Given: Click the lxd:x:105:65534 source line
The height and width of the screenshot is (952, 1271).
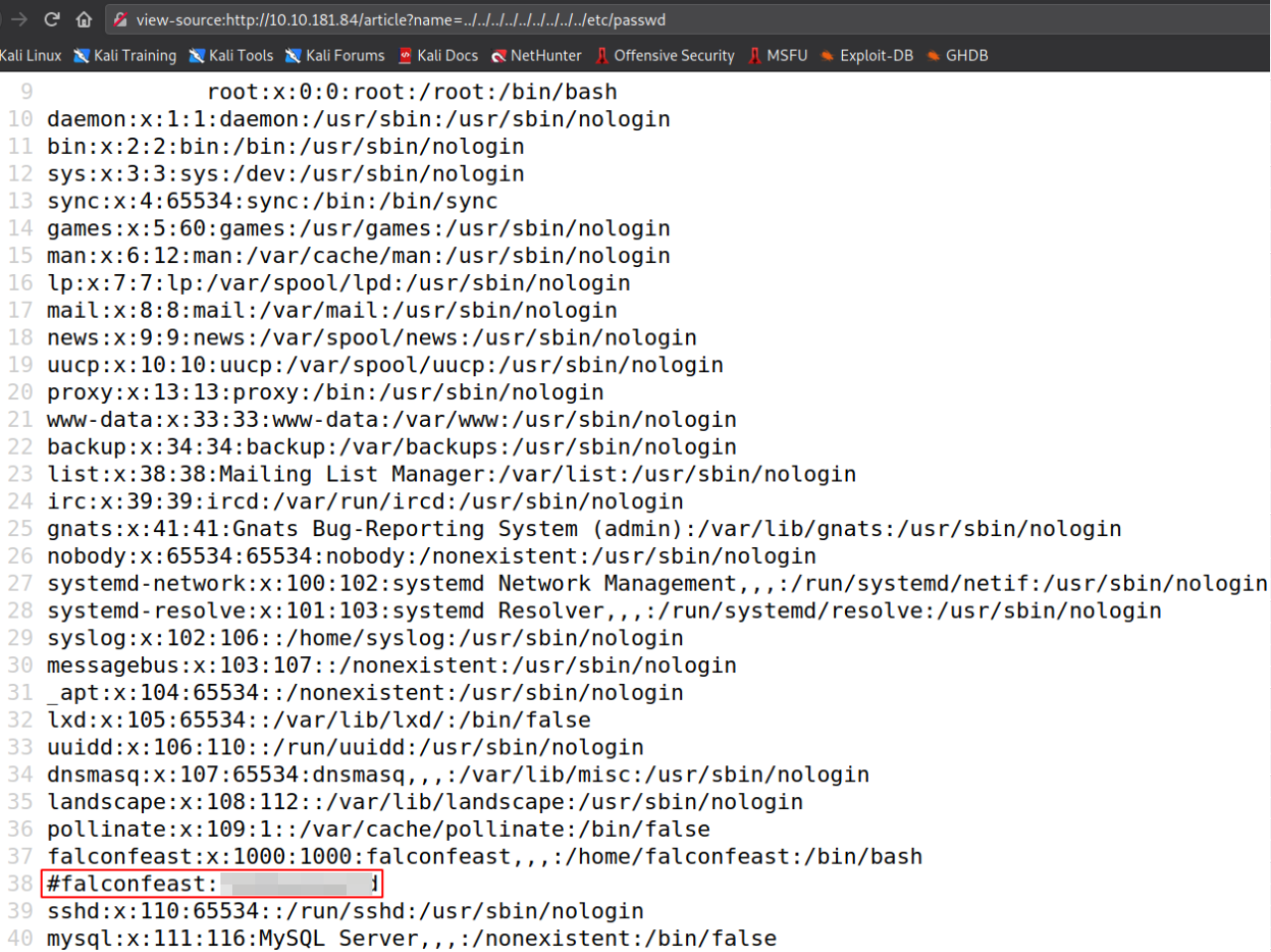Looking at the screenshot, I should click(319, 720).
